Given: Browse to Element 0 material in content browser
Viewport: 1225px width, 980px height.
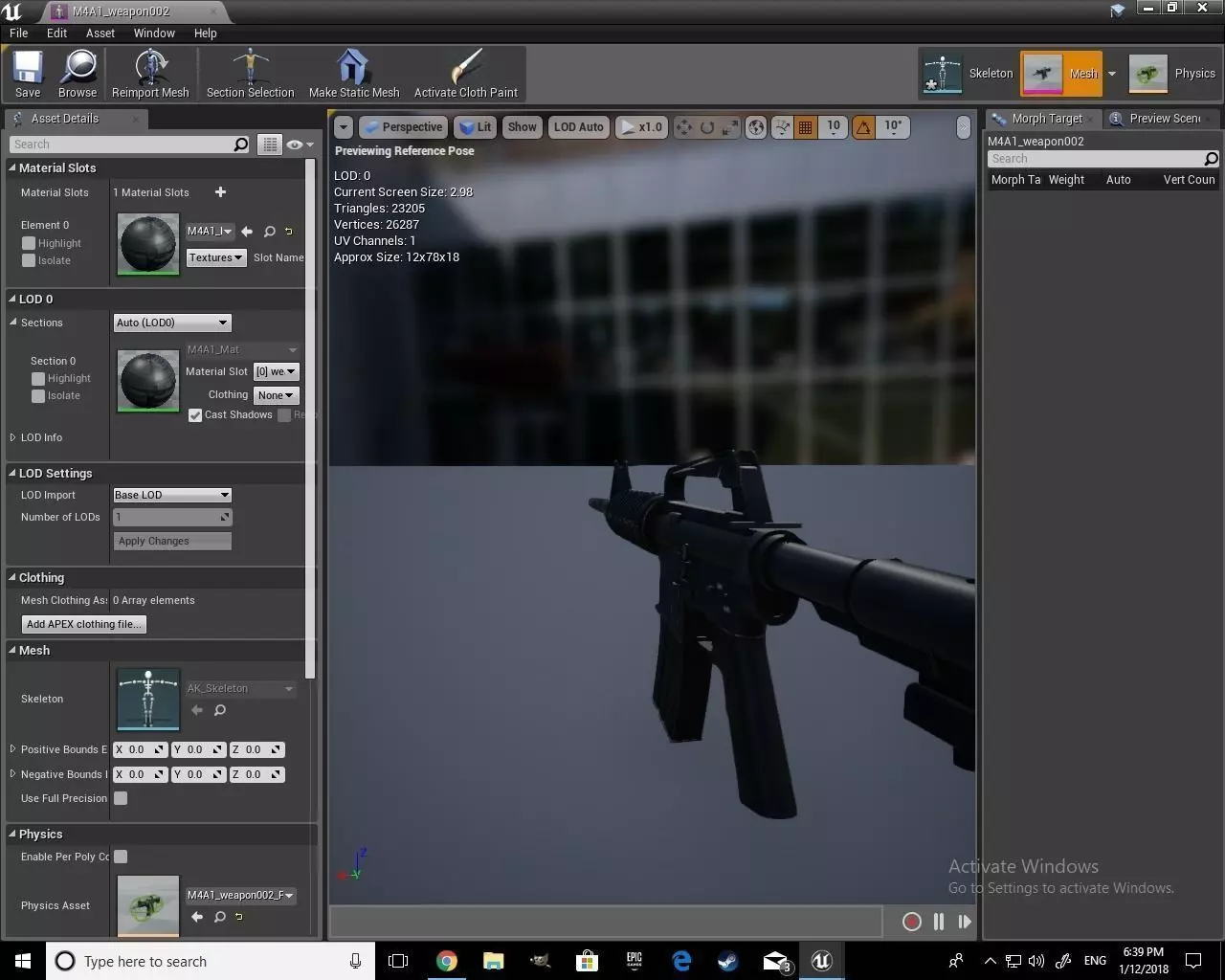Looking at the screenshot, I should pyautogui.click(x=270, y=232).
